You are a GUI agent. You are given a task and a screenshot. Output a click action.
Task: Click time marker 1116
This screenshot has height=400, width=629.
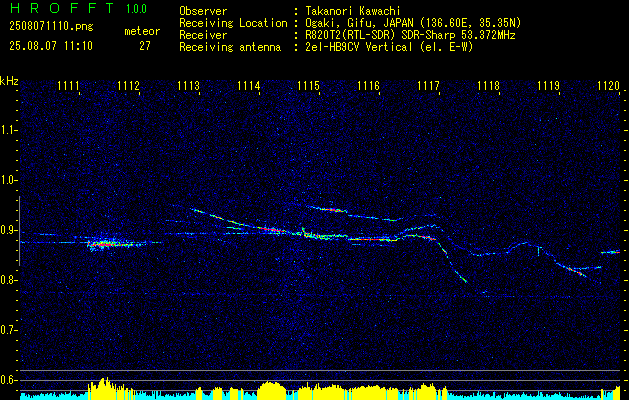point(368,85)
